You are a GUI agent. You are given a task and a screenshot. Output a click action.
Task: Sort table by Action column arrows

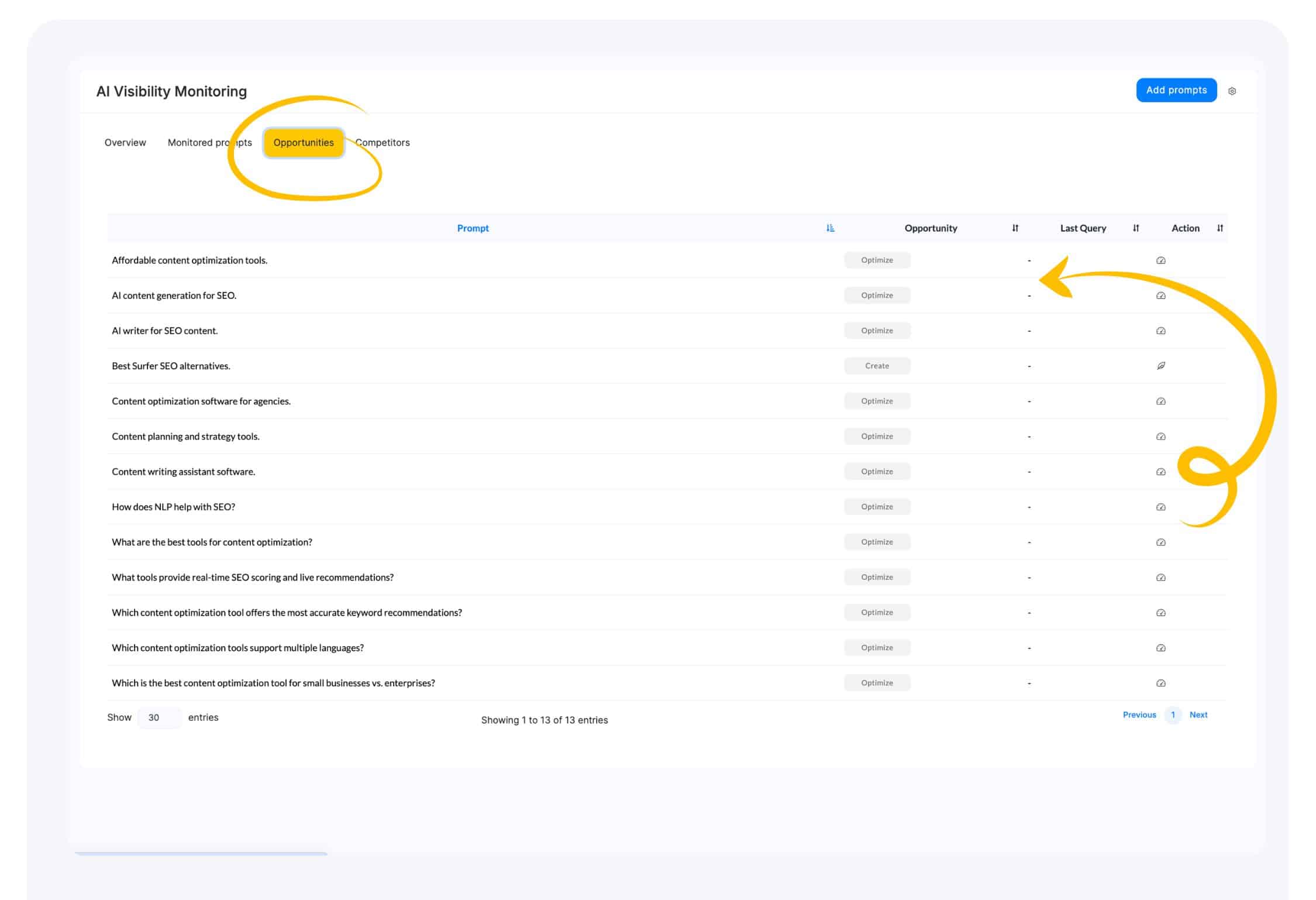pyautogui.click(x=1219, y=228)
